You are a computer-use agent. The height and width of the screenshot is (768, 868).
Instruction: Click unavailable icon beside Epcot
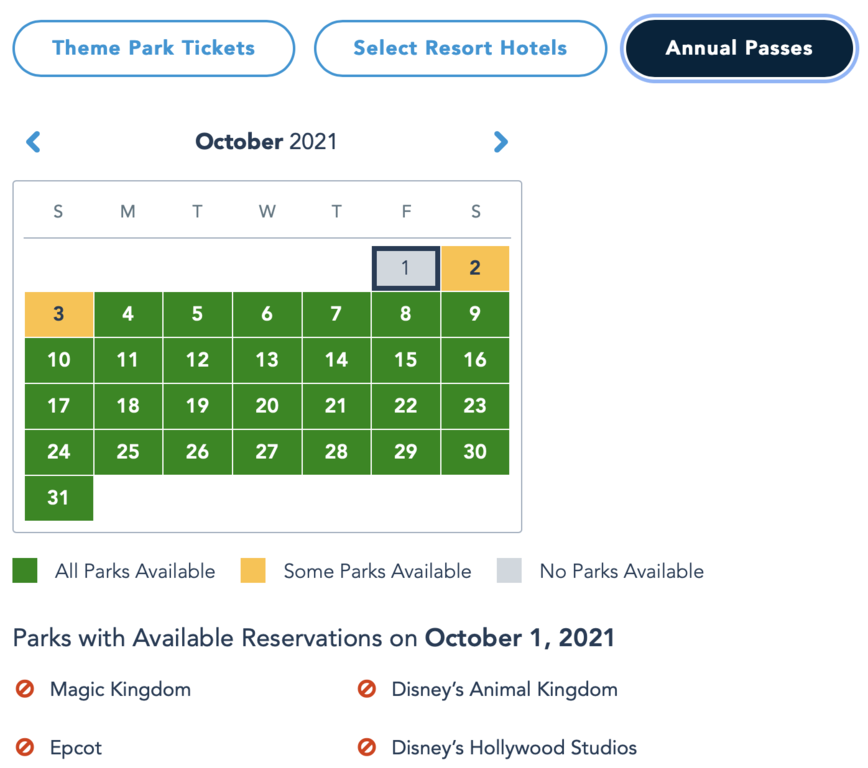[25, 747]
